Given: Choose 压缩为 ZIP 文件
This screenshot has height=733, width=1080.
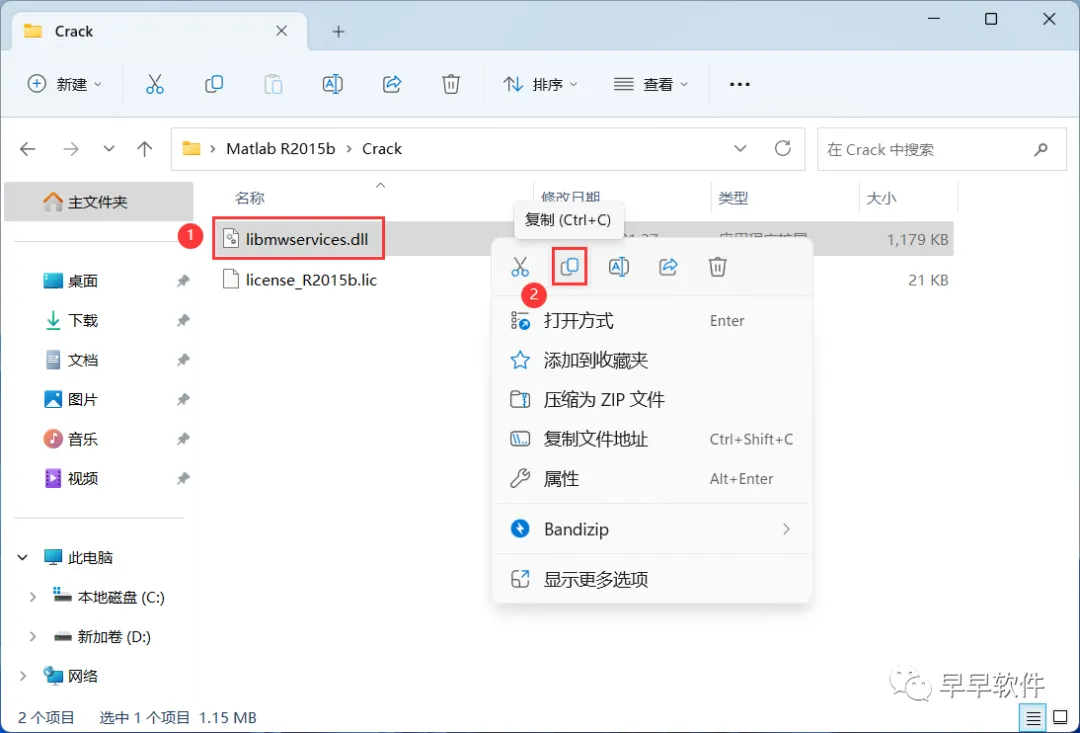Looking at the screenshot, I should [x=652, y=400].
